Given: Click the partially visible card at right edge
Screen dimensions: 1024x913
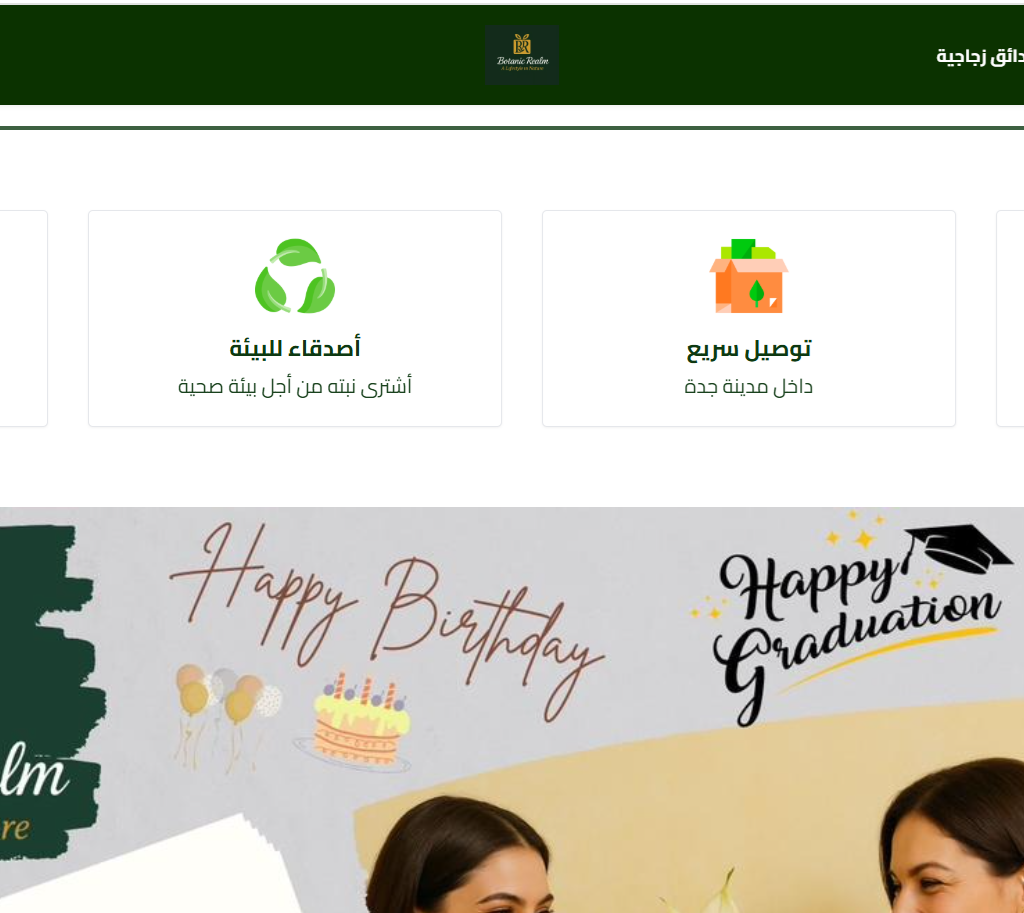Looking at the screenshot, I should click(1010, 318).
